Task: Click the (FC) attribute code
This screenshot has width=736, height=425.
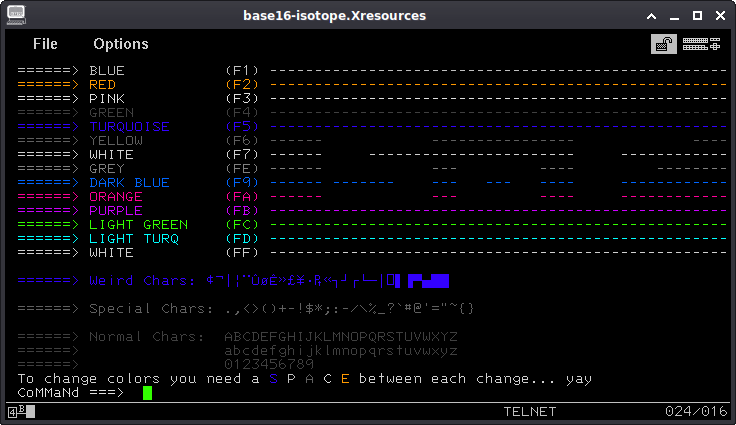Action: click(242, 224)
